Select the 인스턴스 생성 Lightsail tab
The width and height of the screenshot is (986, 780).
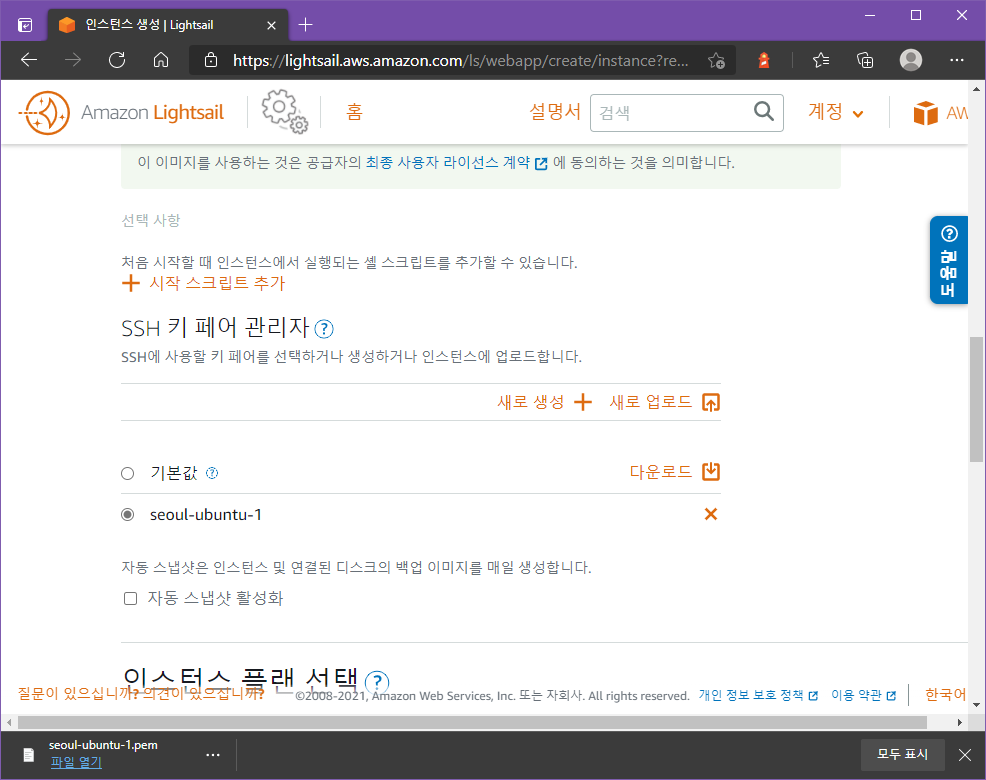pos(169,25)
